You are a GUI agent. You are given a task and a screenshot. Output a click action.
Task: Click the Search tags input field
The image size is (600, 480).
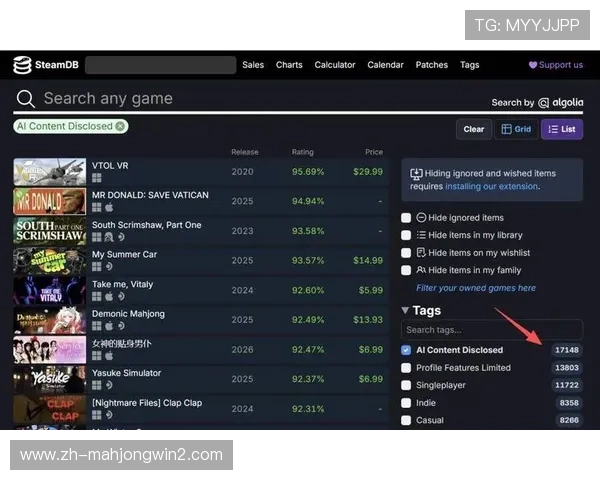tap(491, 330)
